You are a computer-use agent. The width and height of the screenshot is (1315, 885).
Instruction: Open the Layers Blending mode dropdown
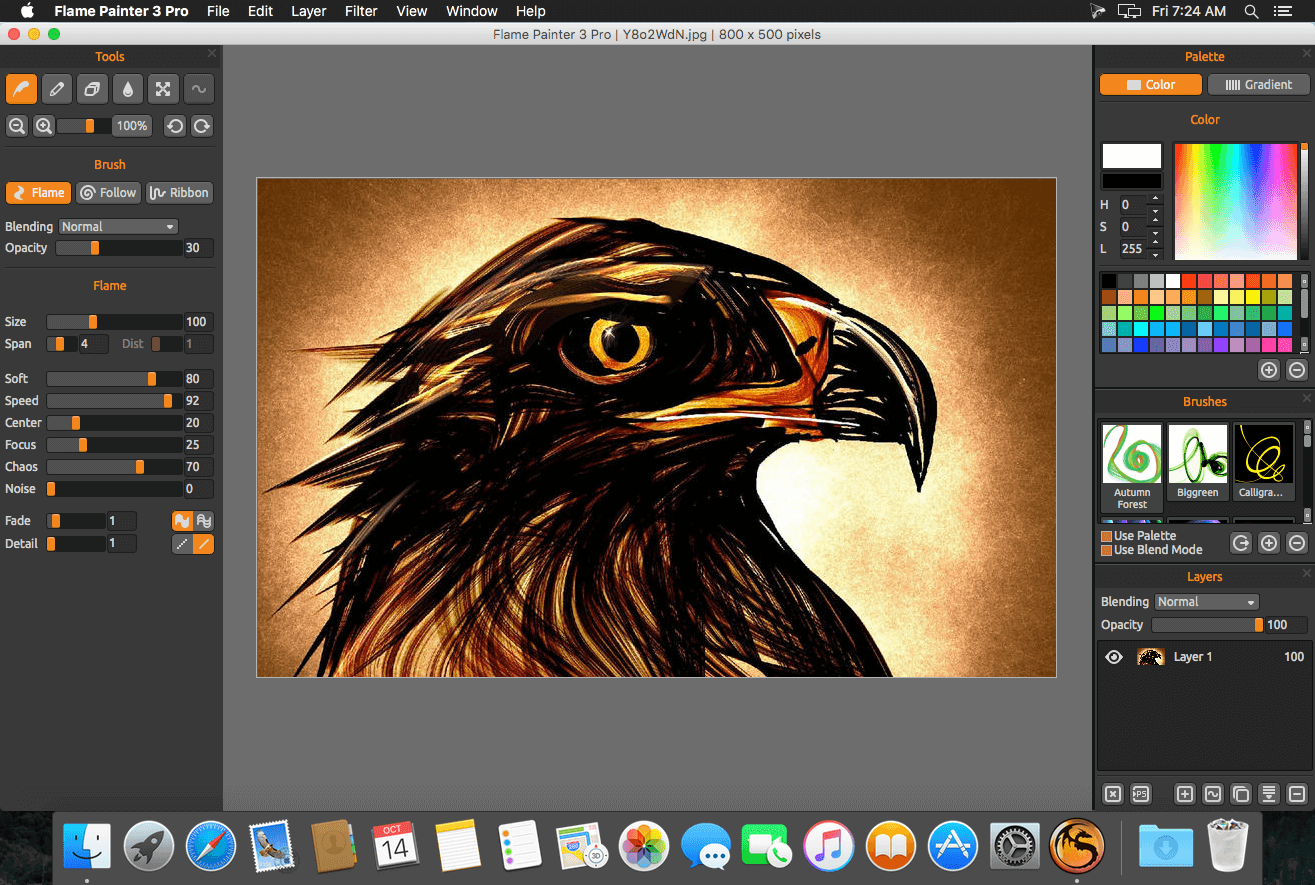[1207, 602]
